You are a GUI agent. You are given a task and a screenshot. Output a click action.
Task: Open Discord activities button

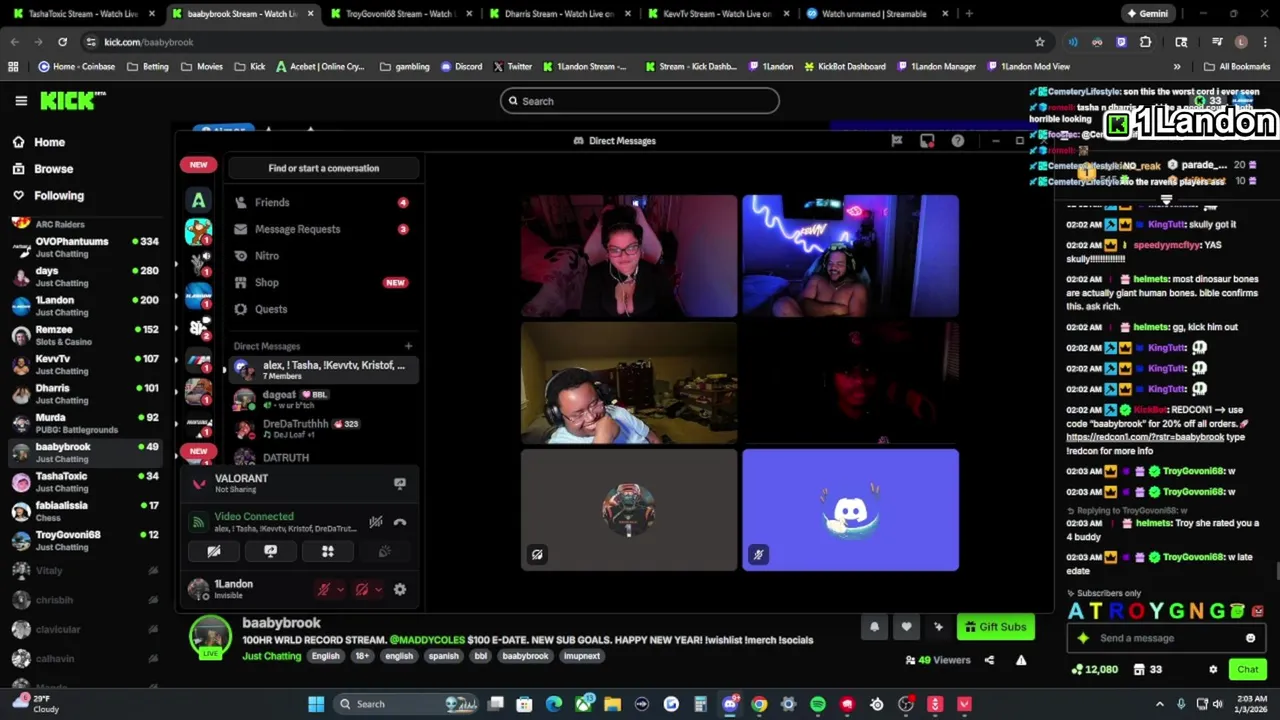(327, 551)
